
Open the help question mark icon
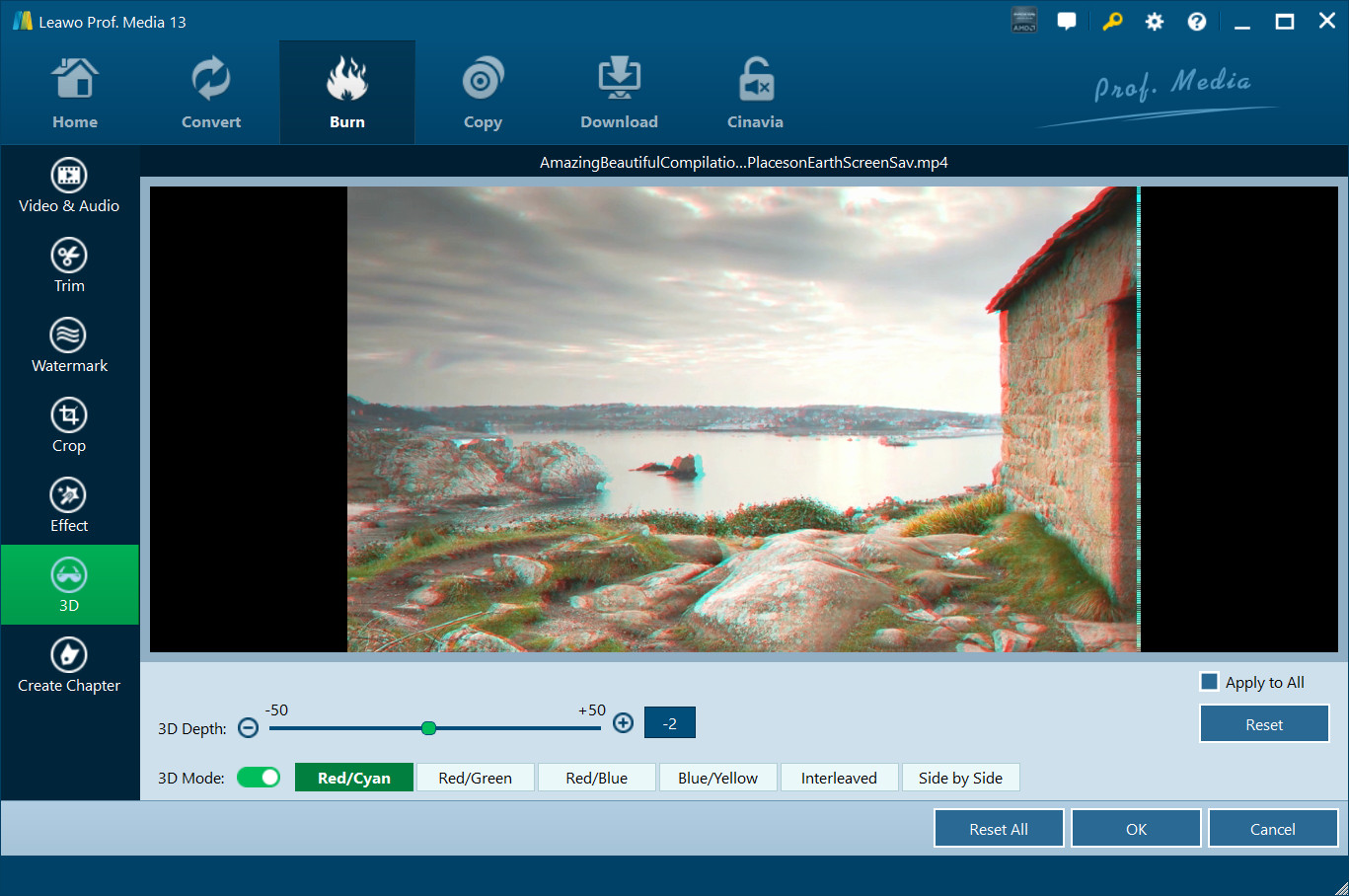[x=1196, y=22]
